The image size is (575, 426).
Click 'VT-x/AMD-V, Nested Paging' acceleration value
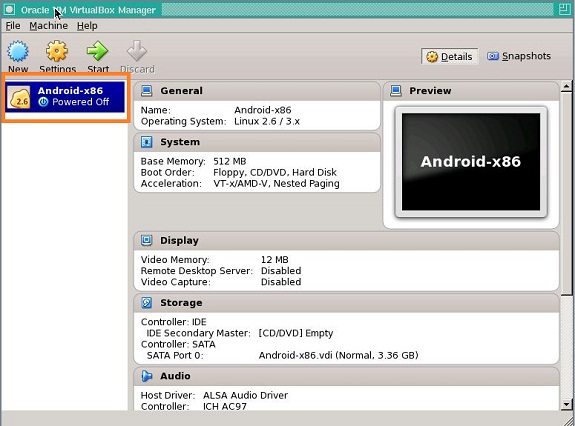[276, 183]
